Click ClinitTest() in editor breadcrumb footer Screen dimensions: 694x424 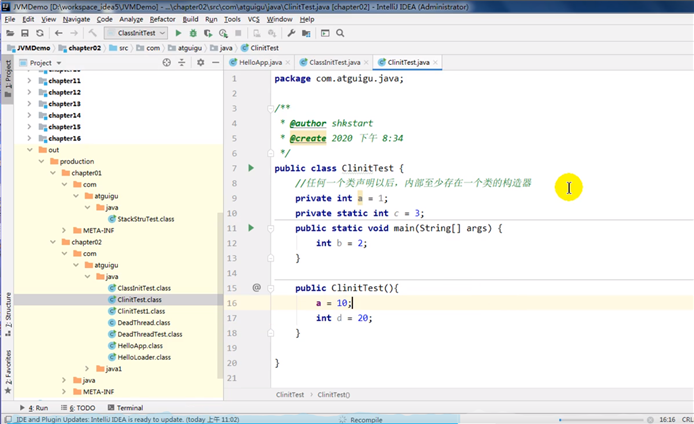[x=333, y=394]
